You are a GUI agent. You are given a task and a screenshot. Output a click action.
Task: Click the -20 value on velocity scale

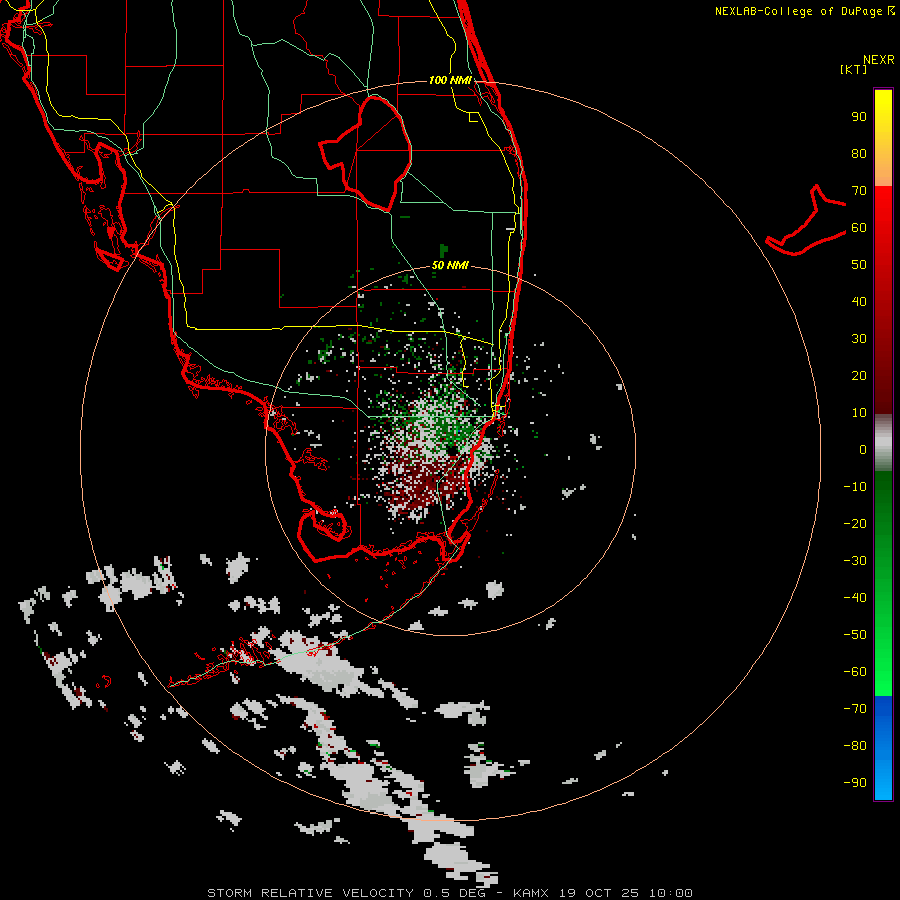pyautogui.click(x=855, y=524)
